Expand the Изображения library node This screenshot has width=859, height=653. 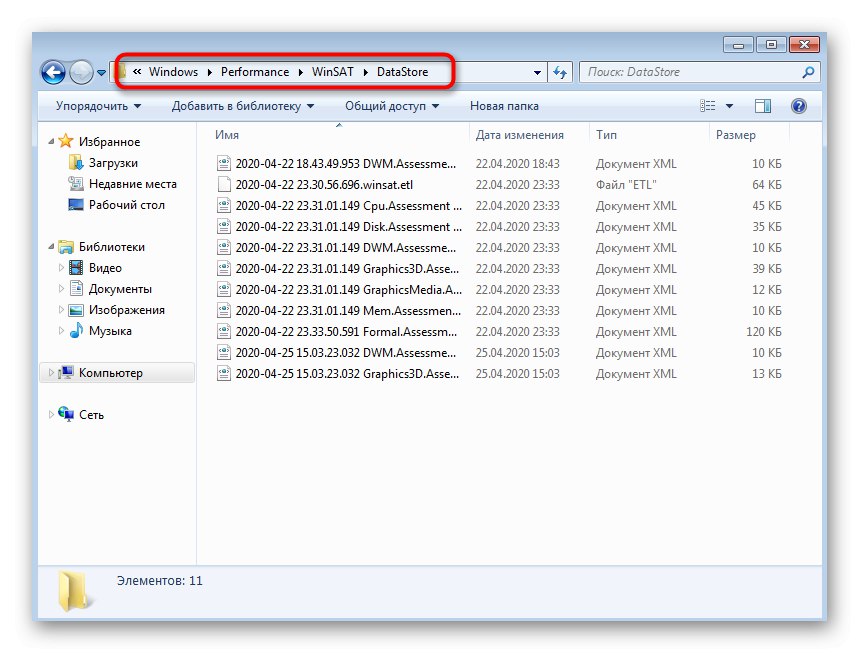61,310
